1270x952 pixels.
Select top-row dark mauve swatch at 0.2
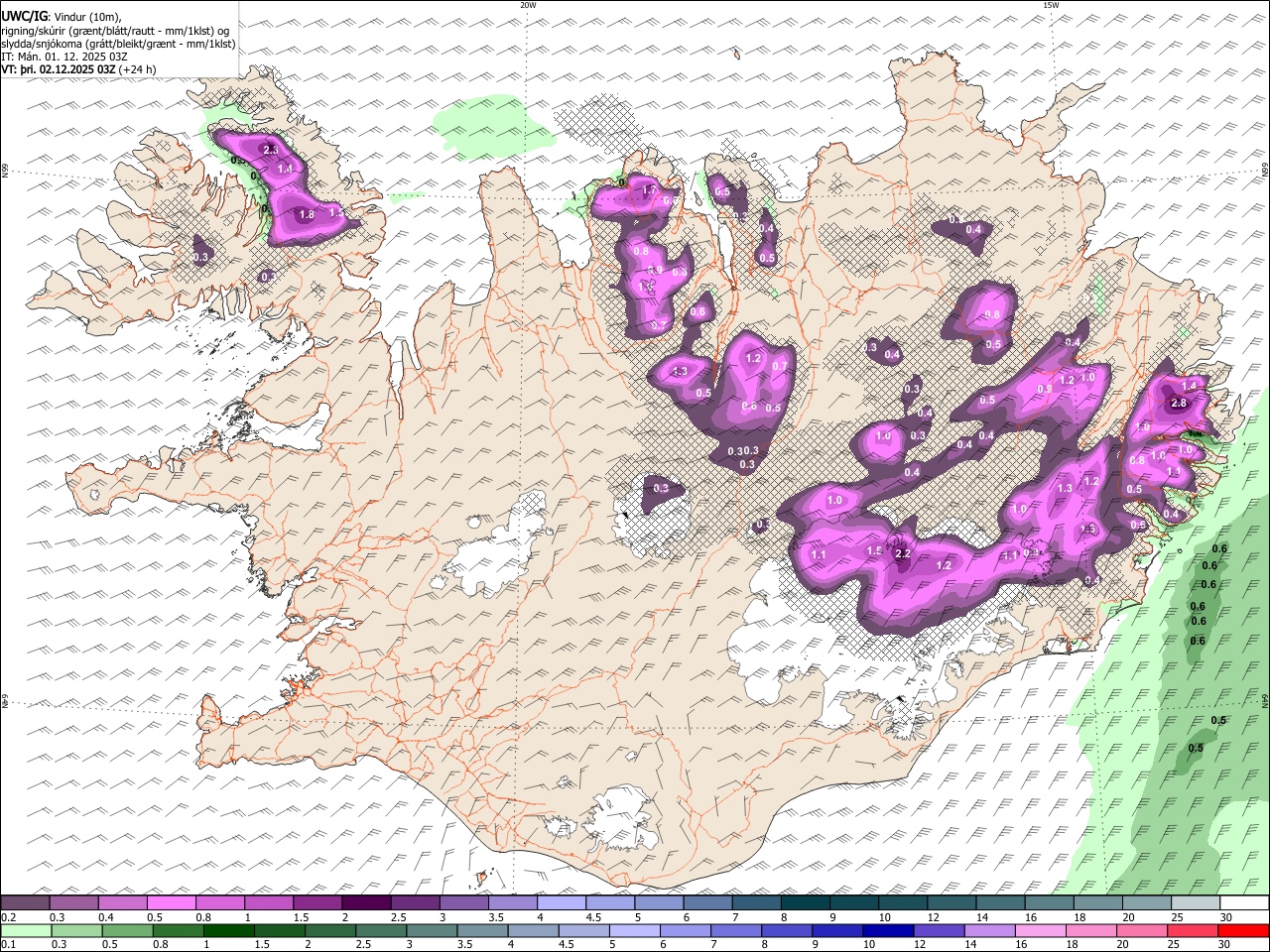point(25,903)
